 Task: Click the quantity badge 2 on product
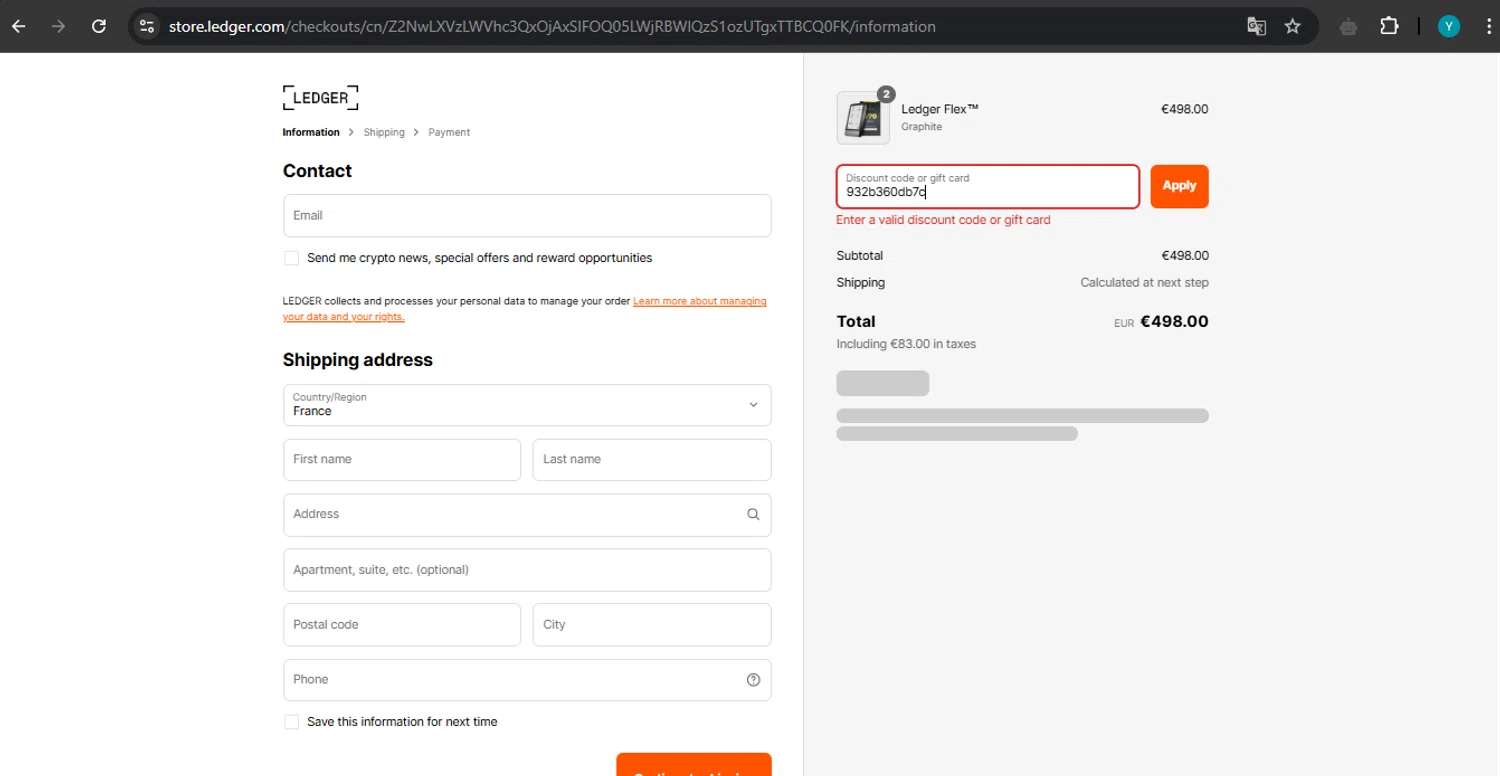point(885,94)
